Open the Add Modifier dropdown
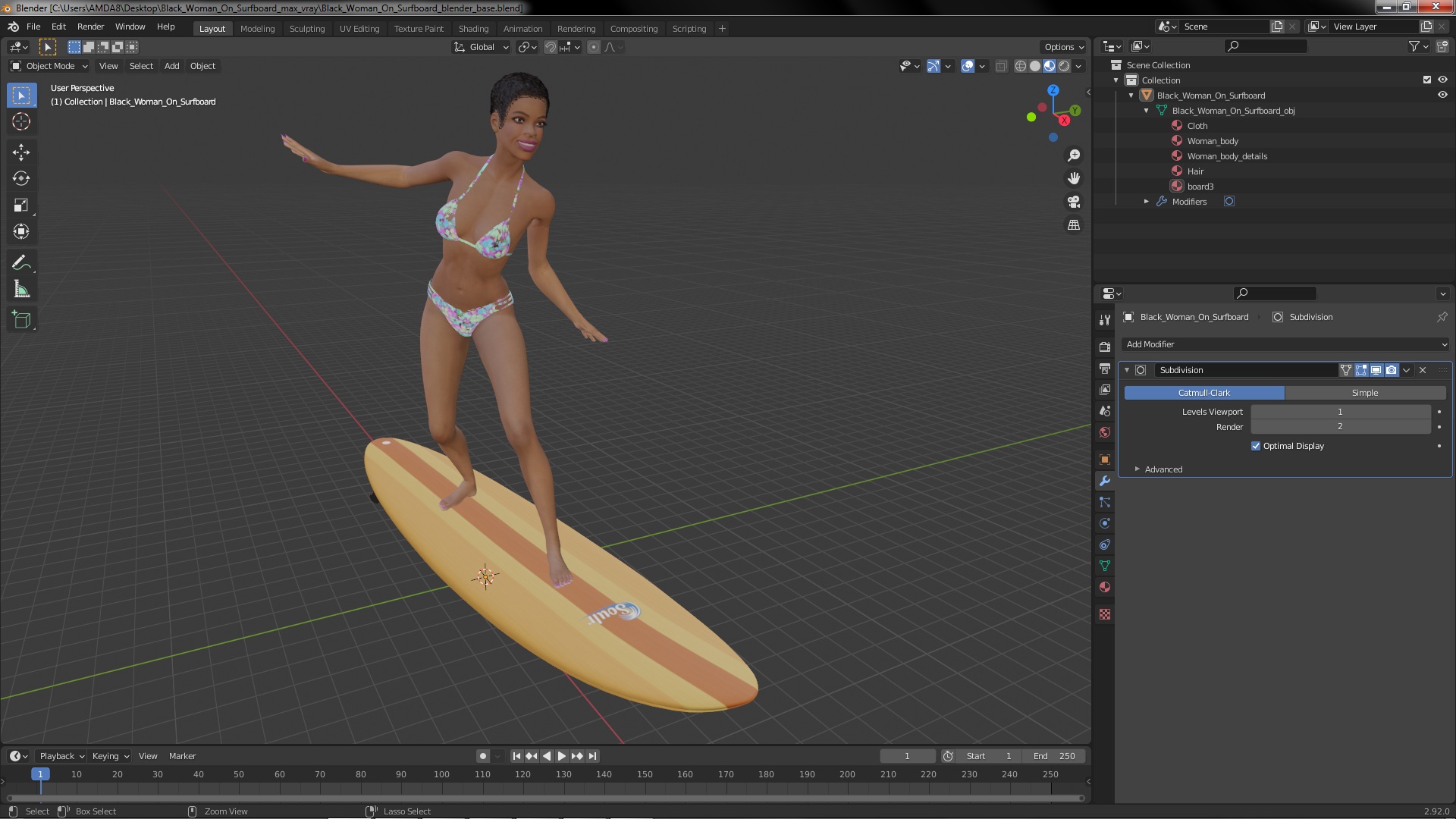Screen dimensions: 1456x819 click(x=1285, y=344)
